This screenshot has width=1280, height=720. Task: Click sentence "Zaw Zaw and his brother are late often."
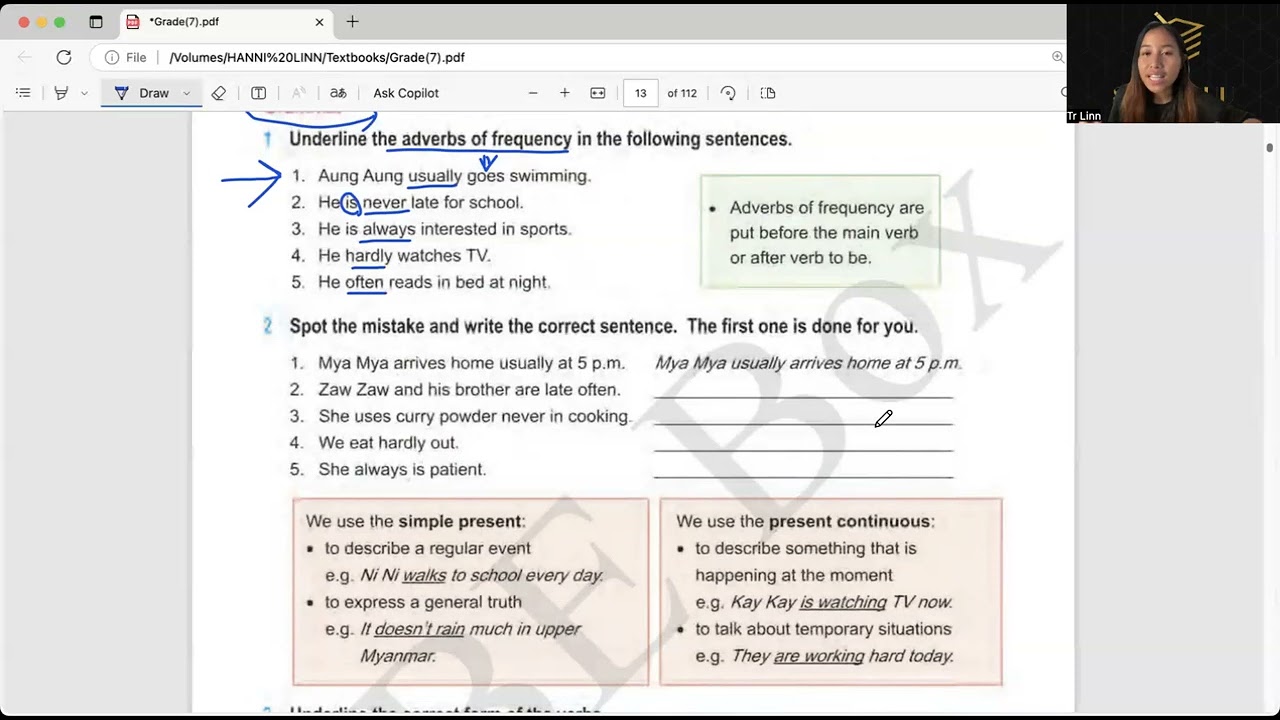coord(469,389)
